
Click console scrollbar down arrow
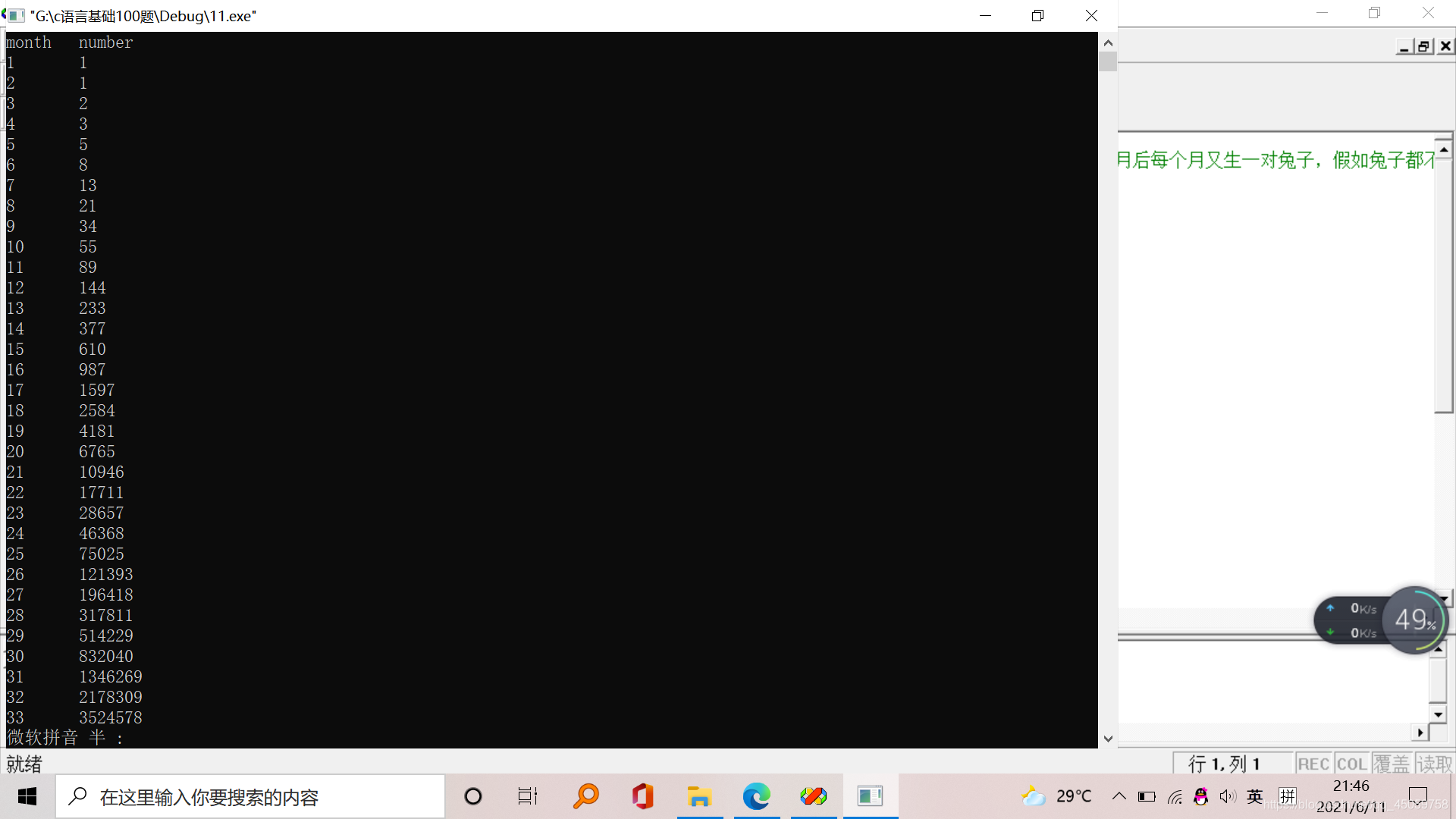click(x=1108, y=739)
